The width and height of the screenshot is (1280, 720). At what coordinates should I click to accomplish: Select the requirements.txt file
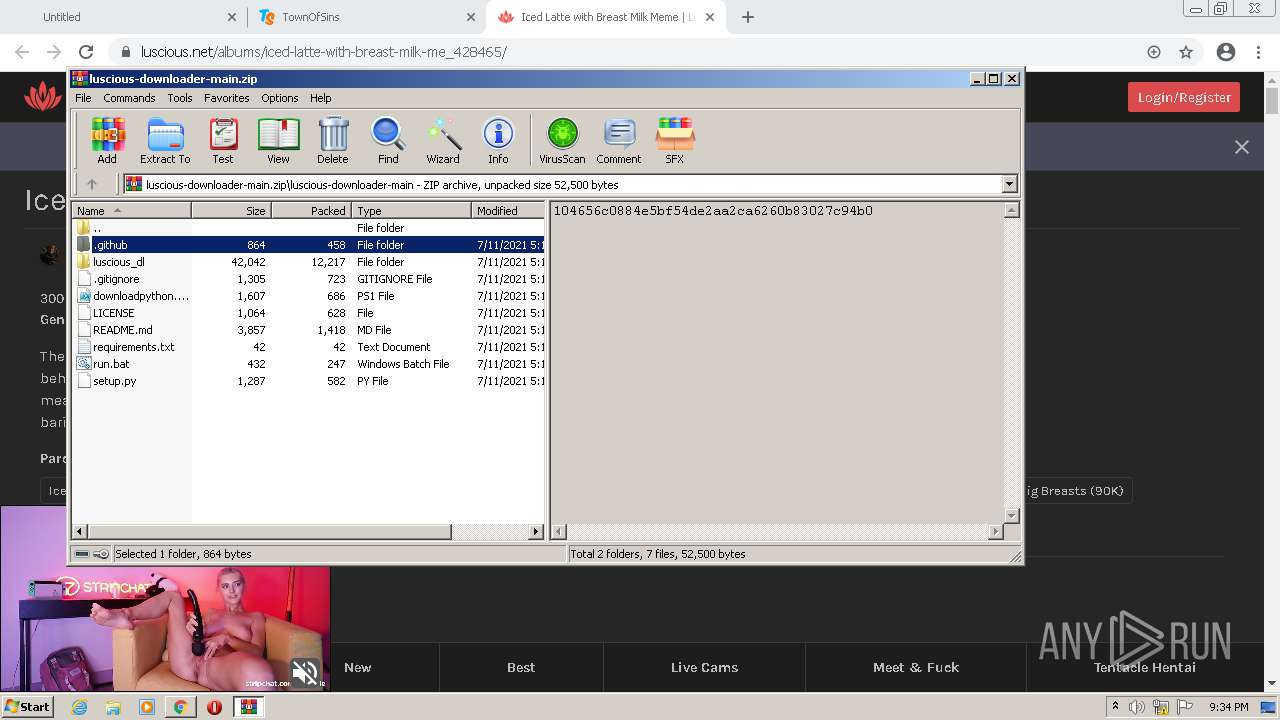point(308,347)
